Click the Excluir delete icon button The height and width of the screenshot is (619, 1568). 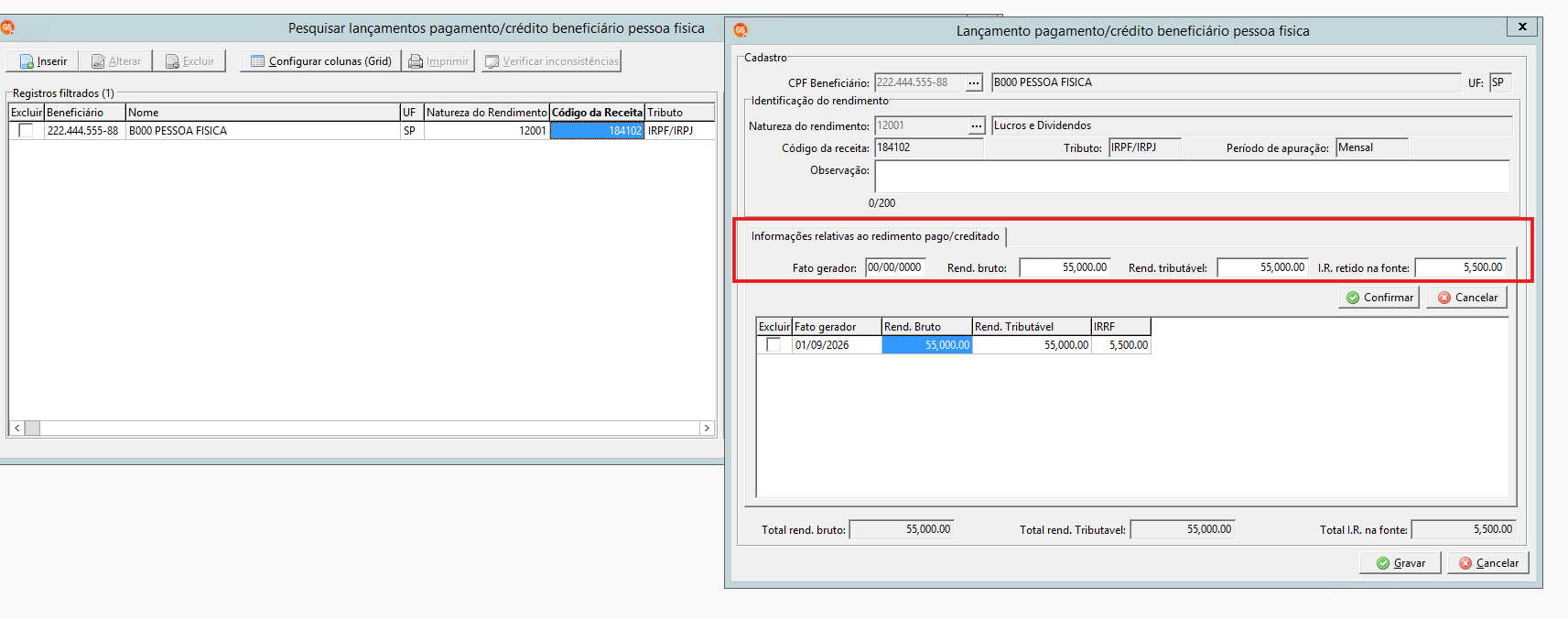click(189, 61)
